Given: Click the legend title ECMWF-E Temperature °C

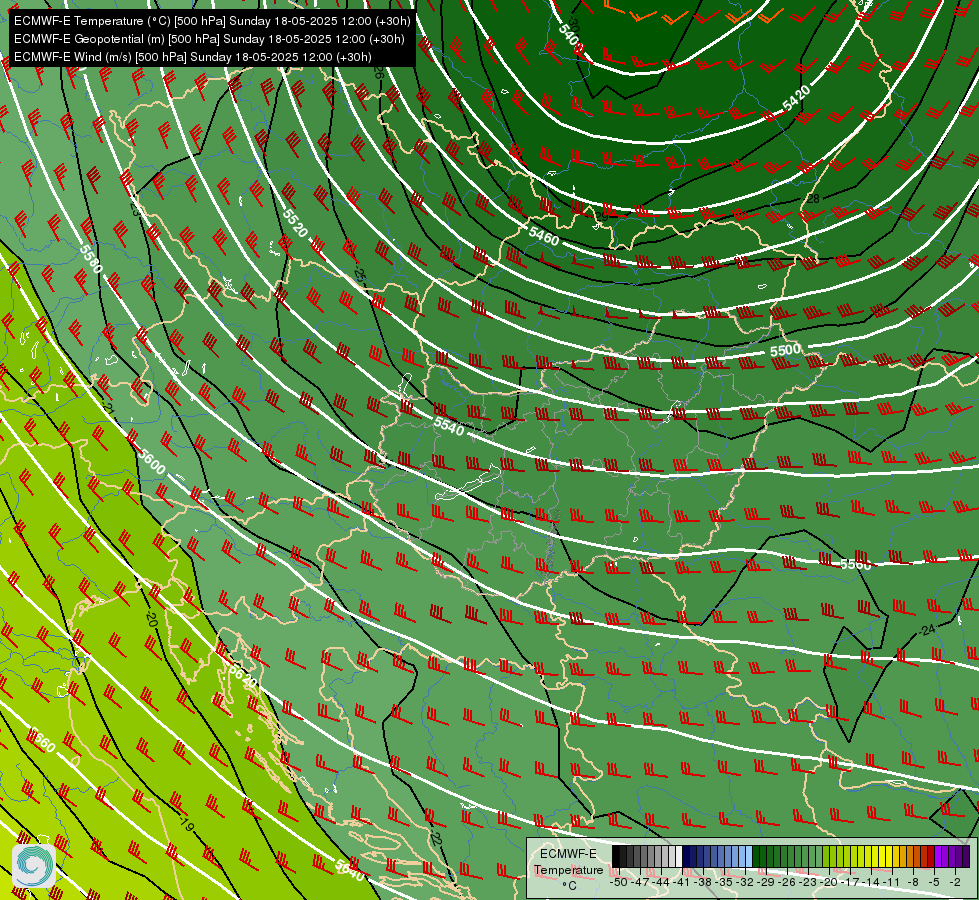Looking at the screenshot, I should point(568,869).
